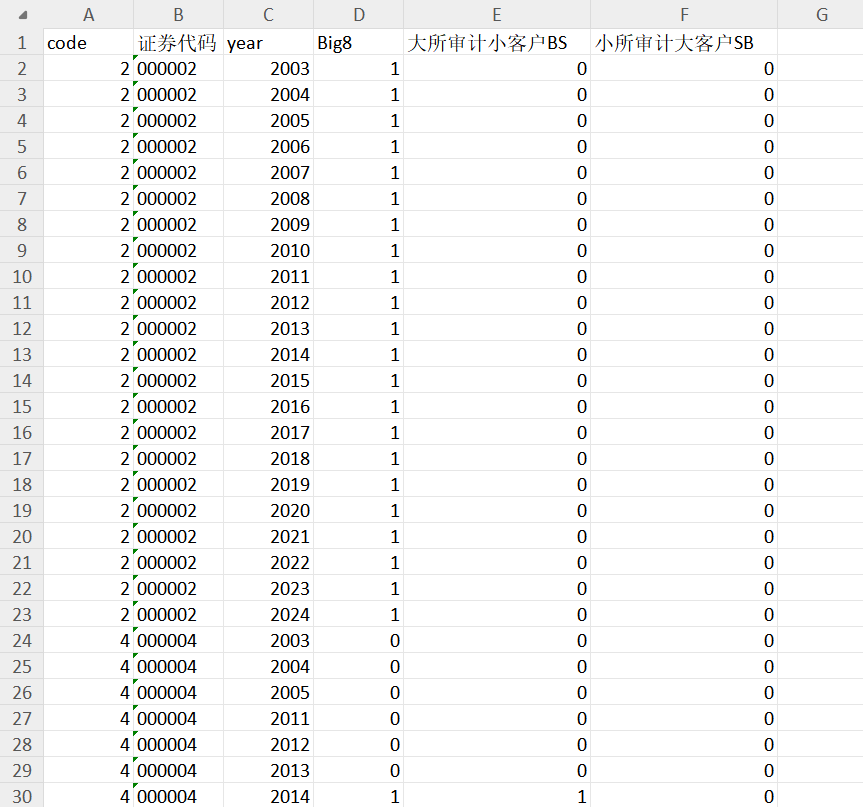Select column C header
This screenshot has width=863, height=807.
pos(269,14)
